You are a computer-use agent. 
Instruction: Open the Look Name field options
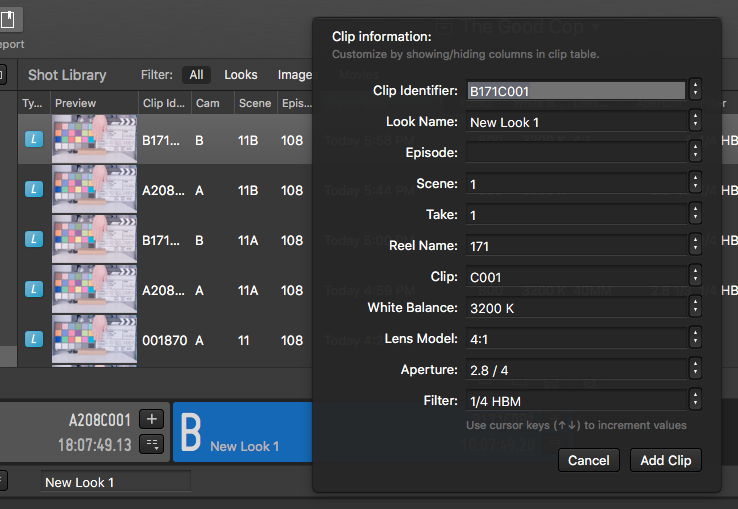point(696,122)
